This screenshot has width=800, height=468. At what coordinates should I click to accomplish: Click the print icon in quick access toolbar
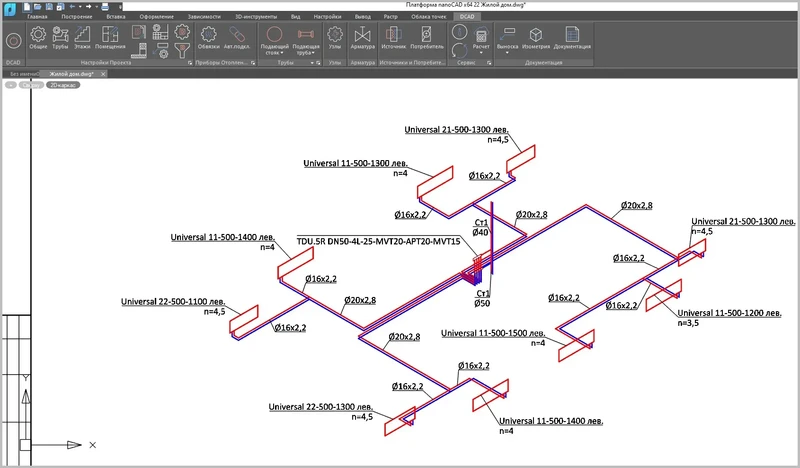[106, 6]
